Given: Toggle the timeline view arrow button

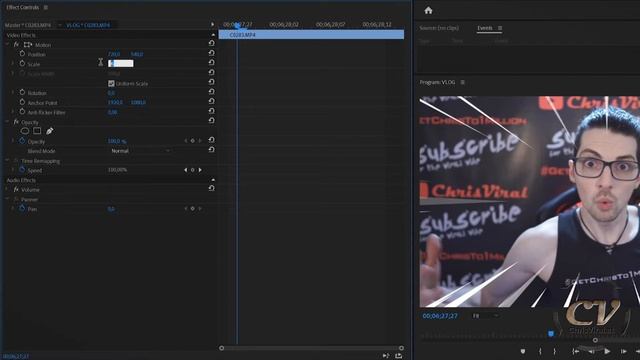Looking at the screenshot, I should coord(212,24).
